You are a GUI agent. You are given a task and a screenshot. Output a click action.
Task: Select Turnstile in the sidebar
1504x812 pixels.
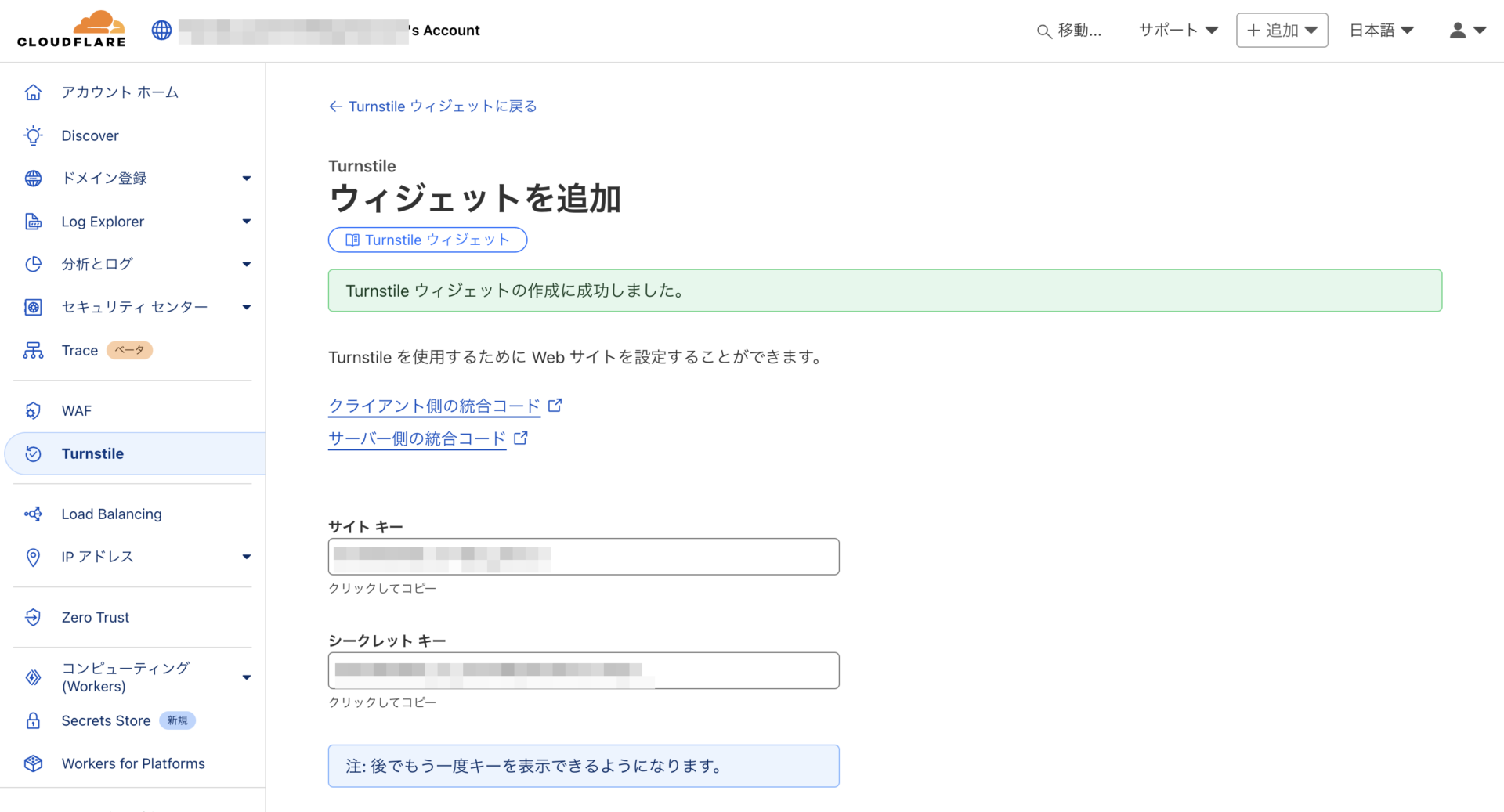coord(92,453)
